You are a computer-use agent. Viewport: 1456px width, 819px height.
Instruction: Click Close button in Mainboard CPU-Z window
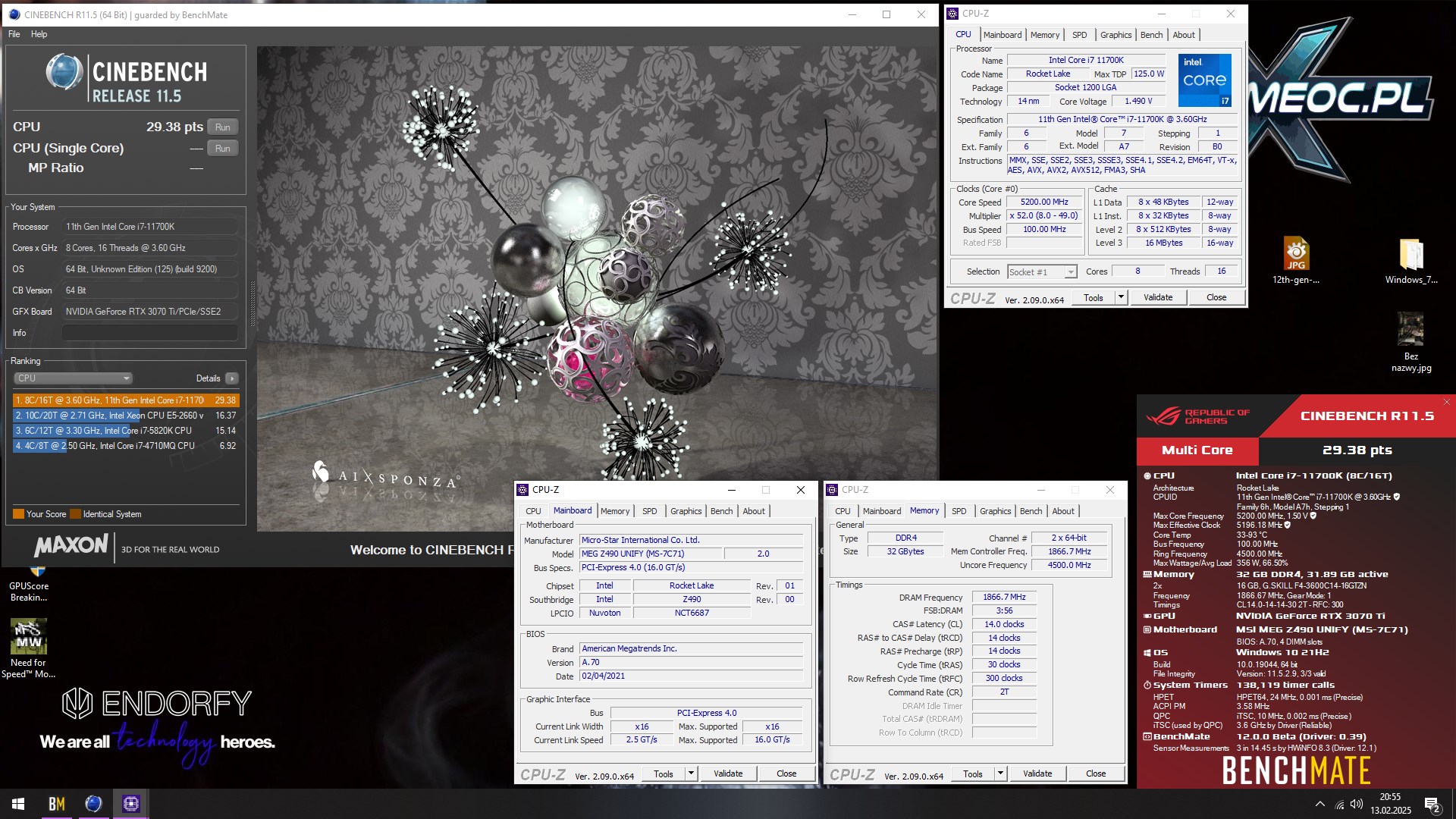786,774
